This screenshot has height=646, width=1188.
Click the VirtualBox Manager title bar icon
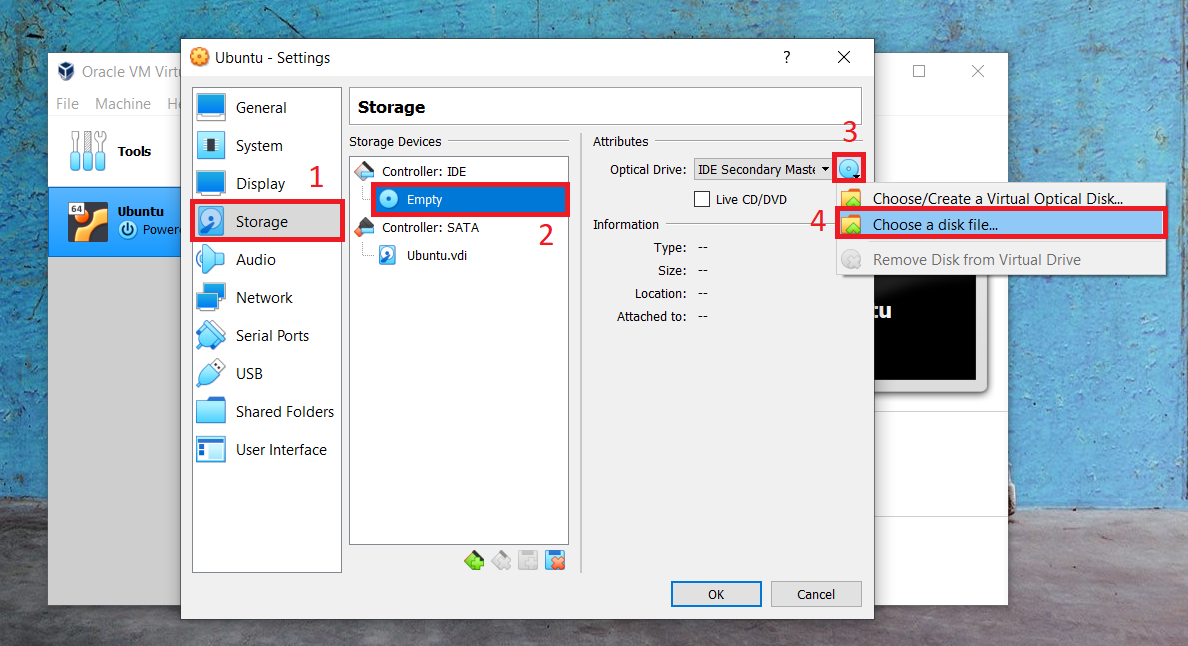[67, 71]
